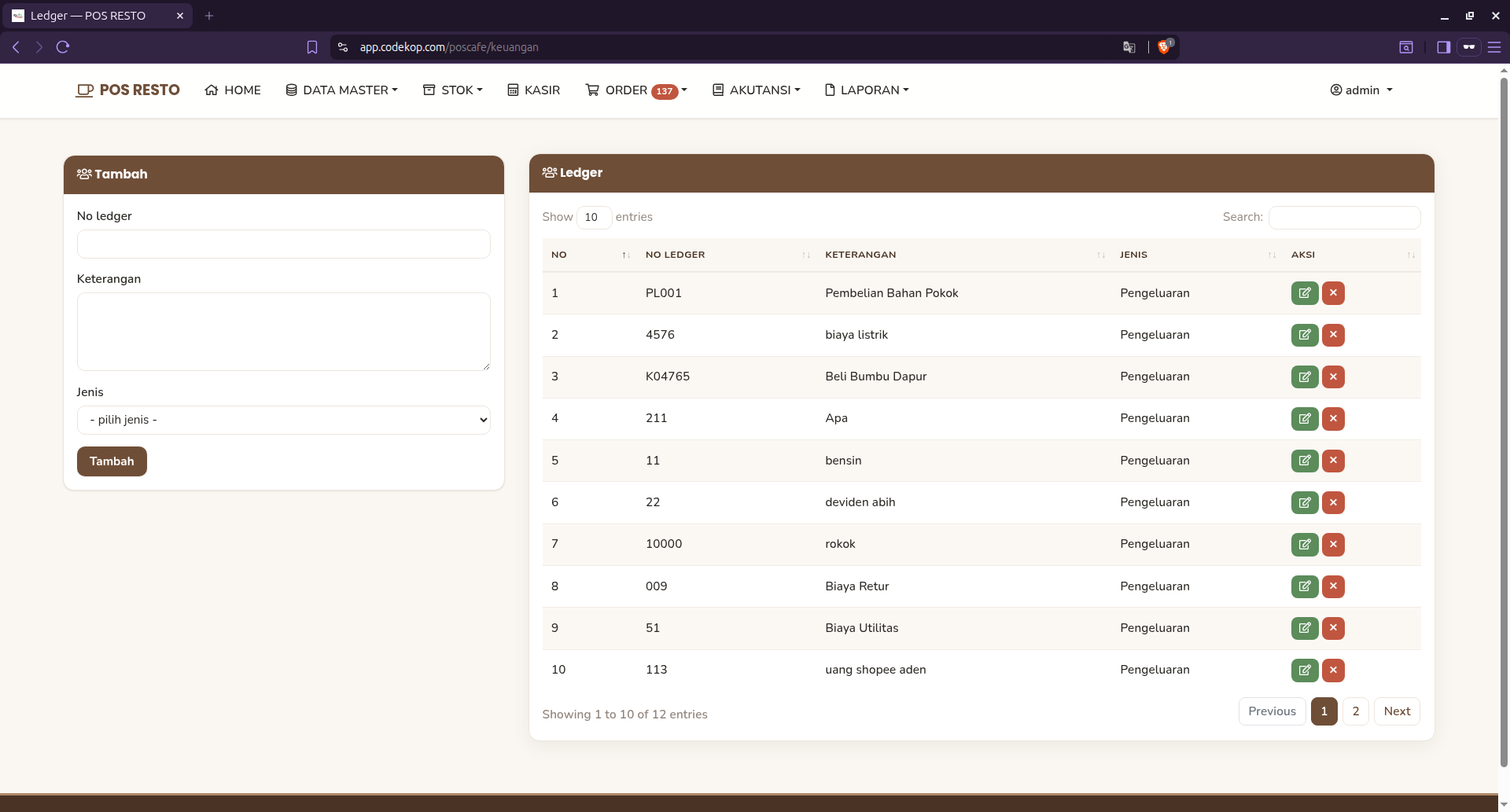Delete the Beli Bumbu Dapur entry
Image resolution: width=1510 pixels, height=812 pixels.
[x=1333, y=377]
